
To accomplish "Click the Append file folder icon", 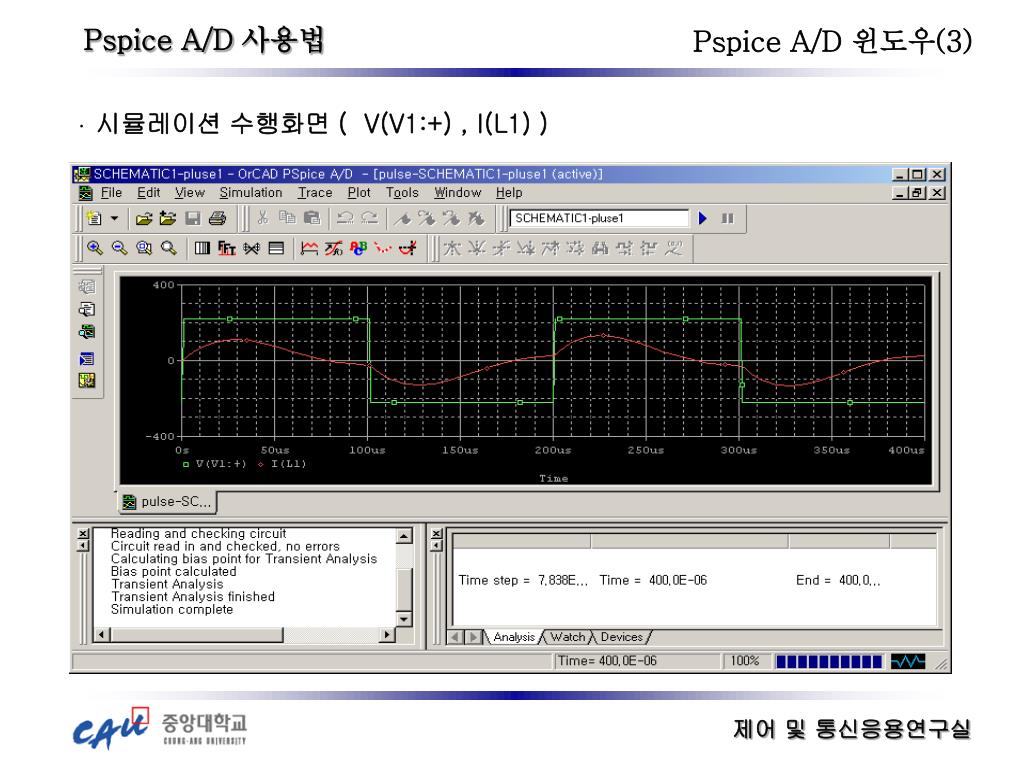I will 168,218.
